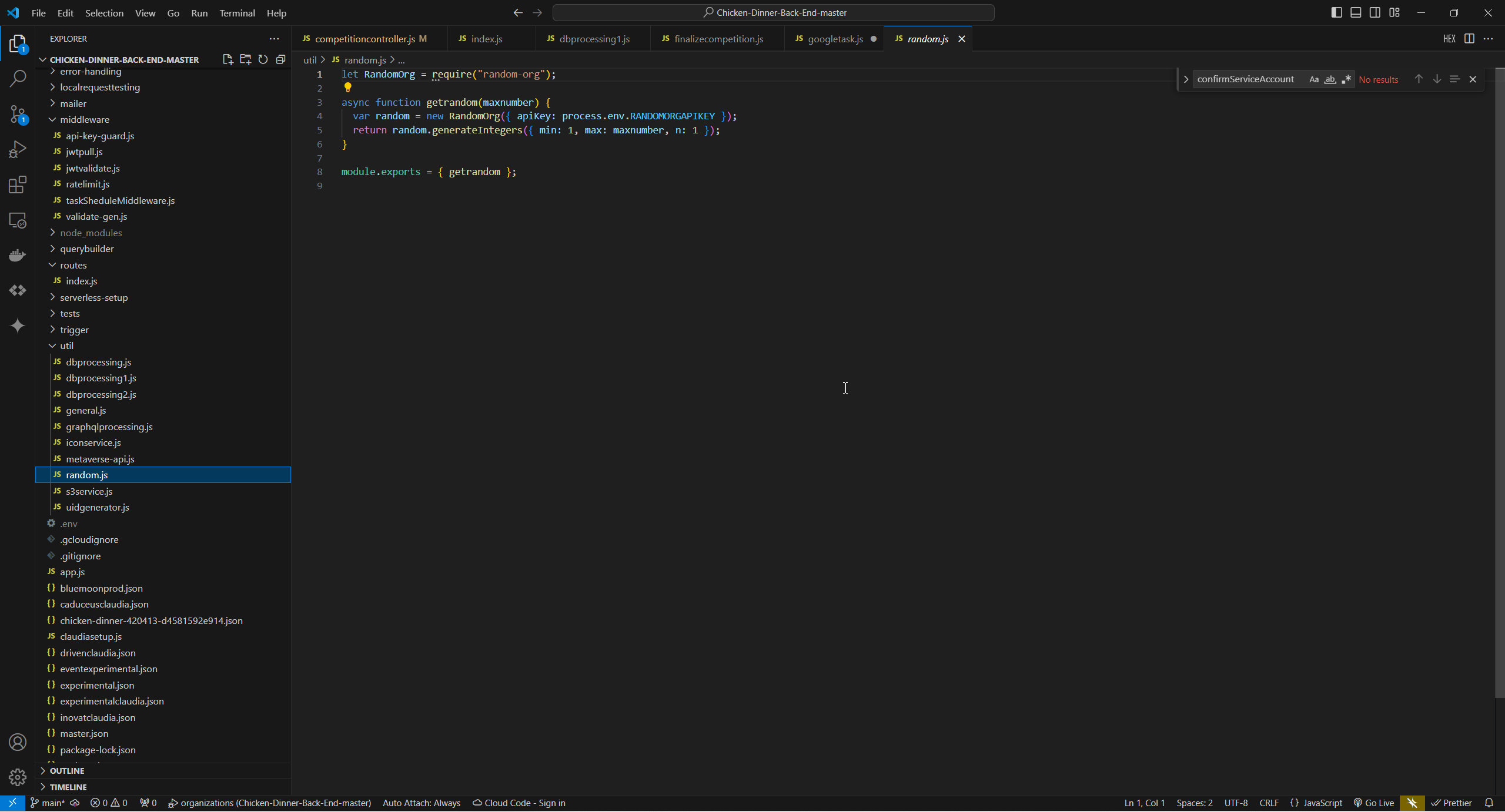
Task: Click the lightbulb code action icon
Action: tap(347, 88)
